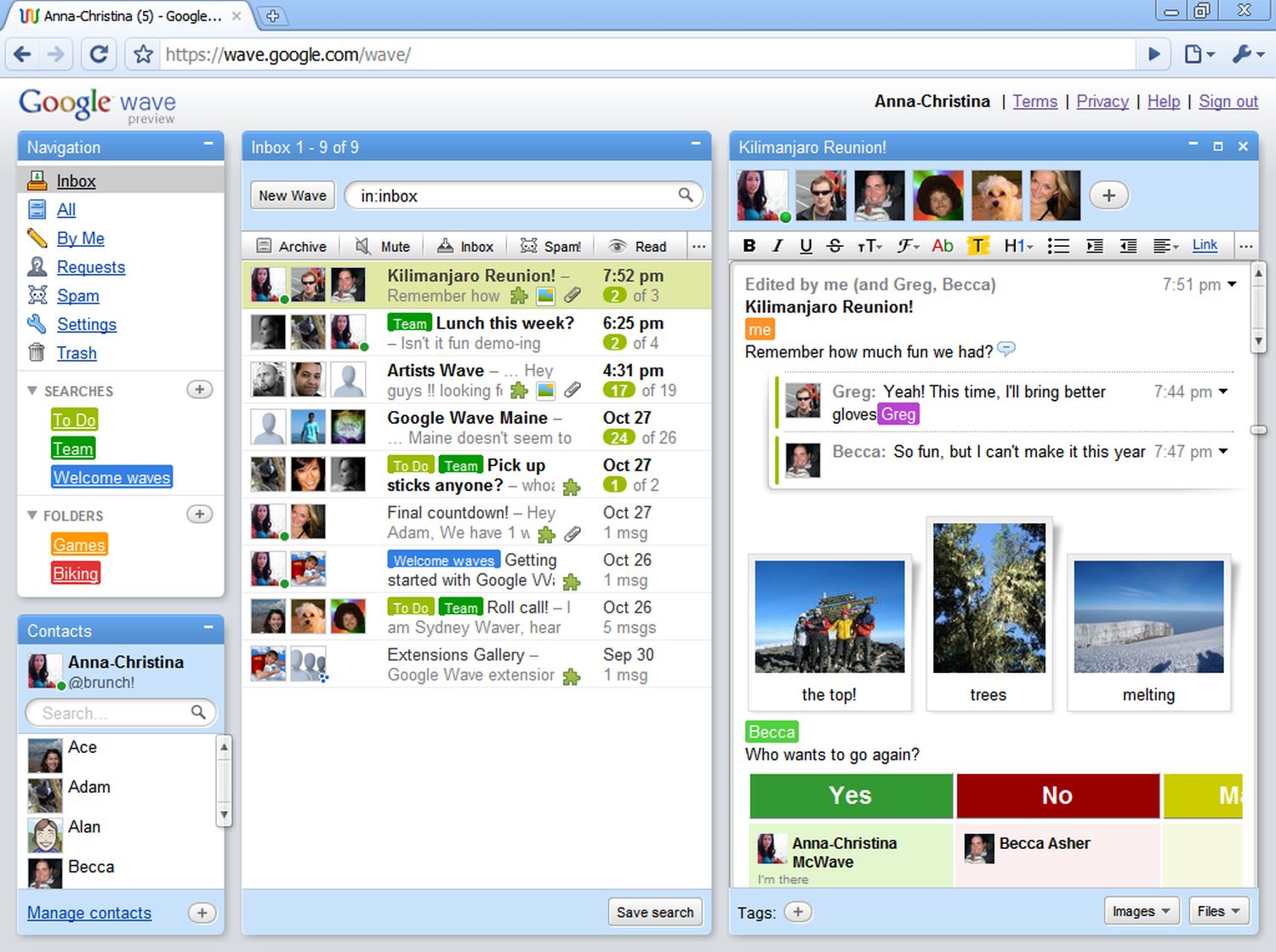
Task: Open the Requests navigation item
Action: point(90,267)
